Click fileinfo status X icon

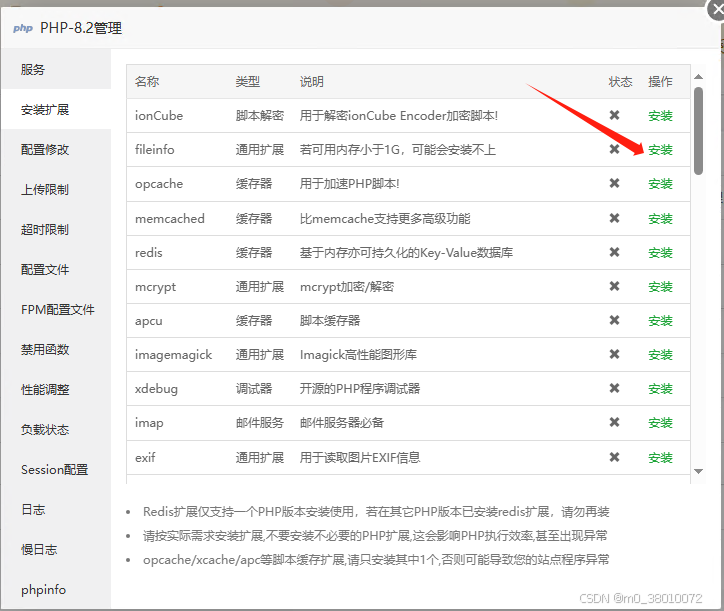tap(614, 149)
